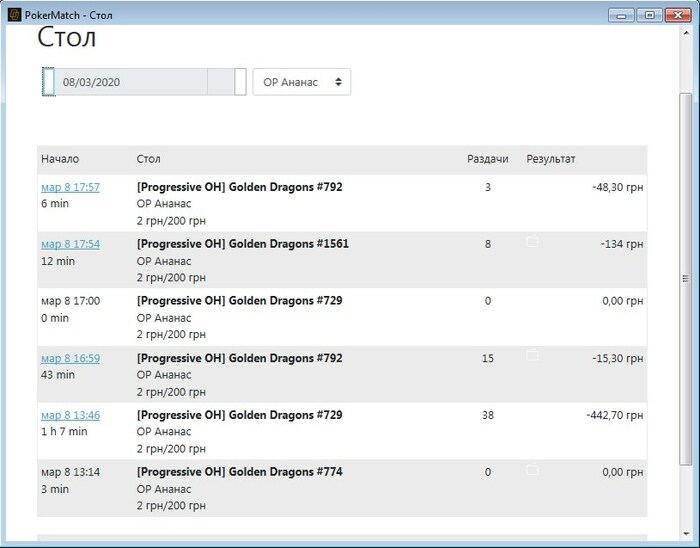Image resolution: width=700 pixels, height=548 pixels.
Task: Close the PokerMatch window
Action: 678,15
